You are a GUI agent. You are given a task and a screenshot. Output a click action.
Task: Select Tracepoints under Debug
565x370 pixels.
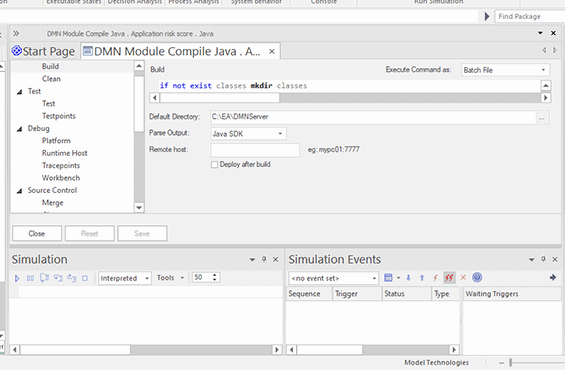pyautogui.click(x=61, y=166)
